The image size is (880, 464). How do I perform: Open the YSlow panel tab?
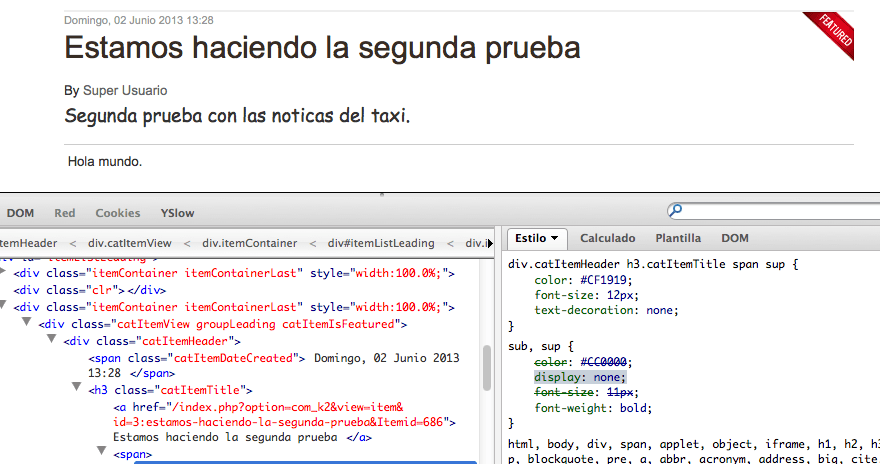pyautogui.click(x=177, y=213)
